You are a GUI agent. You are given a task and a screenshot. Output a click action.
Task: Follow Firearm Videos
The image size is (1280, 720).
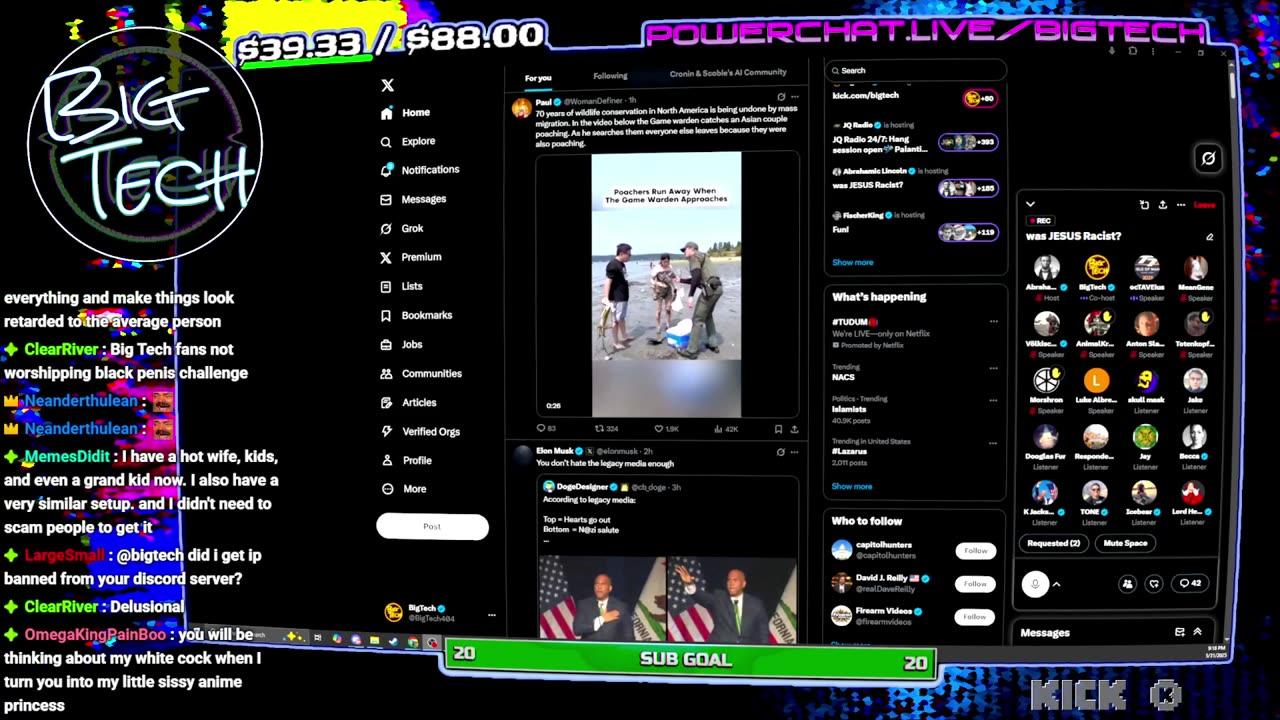click(975, 616)
